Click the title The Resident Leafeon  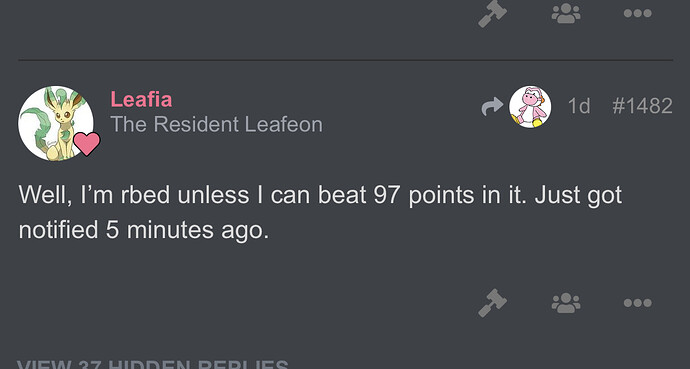[x=217, y=124]
